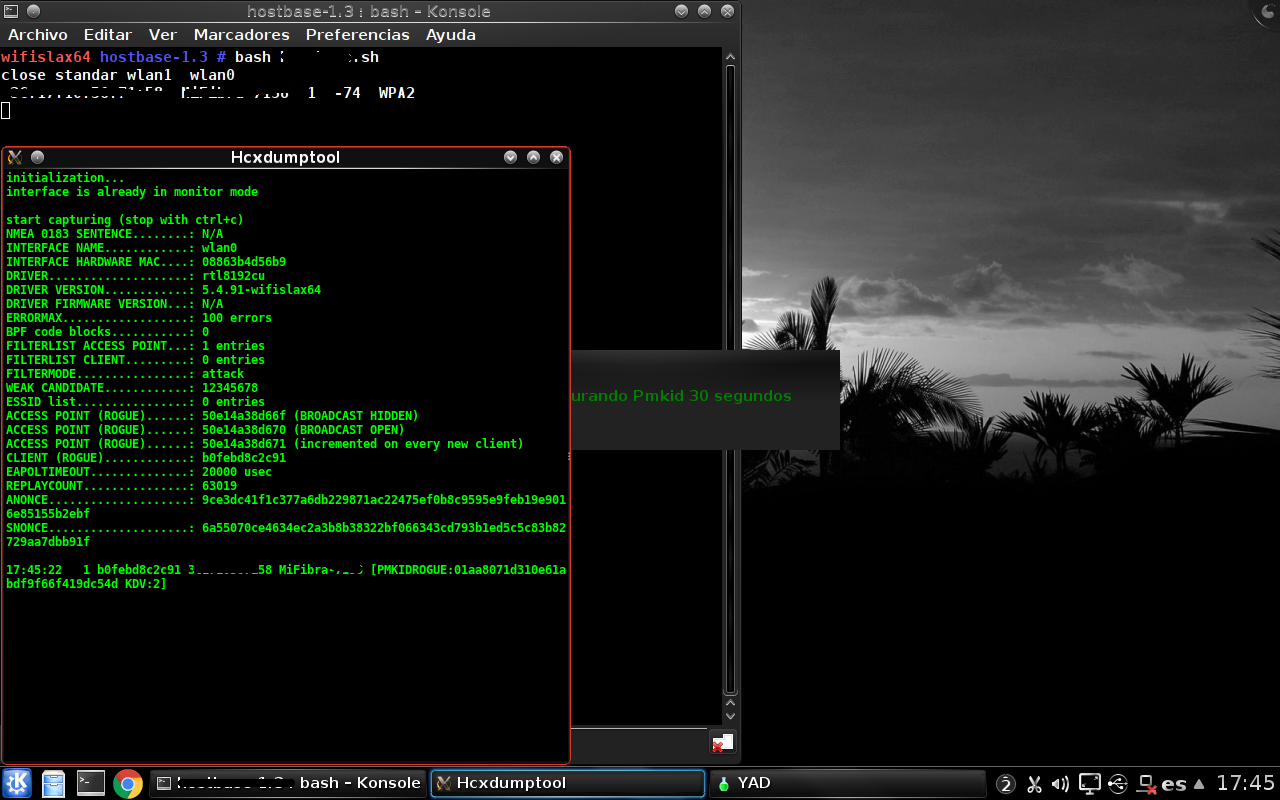Switch to the Hcxdumptool taskbar entry

[567, 783]
